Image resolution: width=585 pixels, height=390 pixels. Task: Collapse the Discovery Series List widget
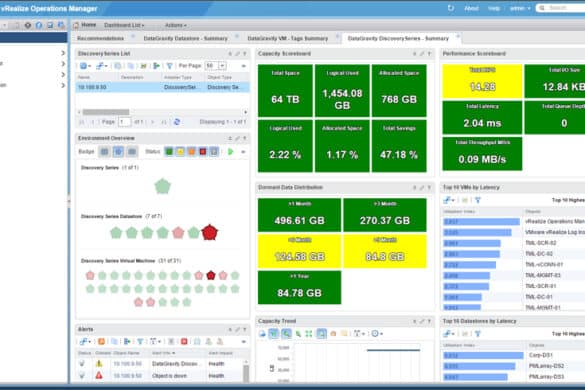pyautogui.click(x=230, y=54)
